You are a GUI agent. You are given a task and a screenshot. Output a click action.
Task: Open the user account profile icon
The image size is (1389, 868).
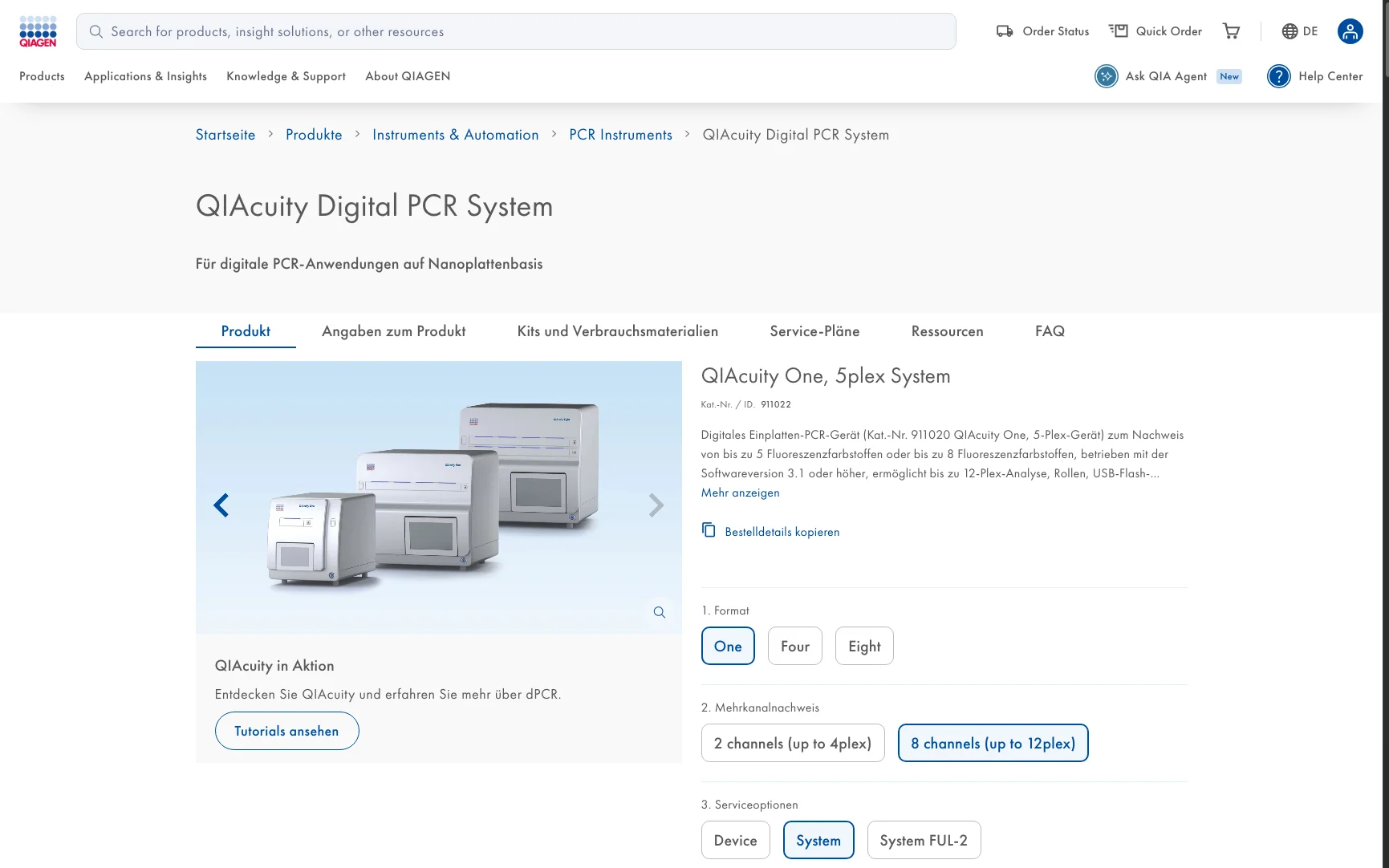(x=1350, y=31)
